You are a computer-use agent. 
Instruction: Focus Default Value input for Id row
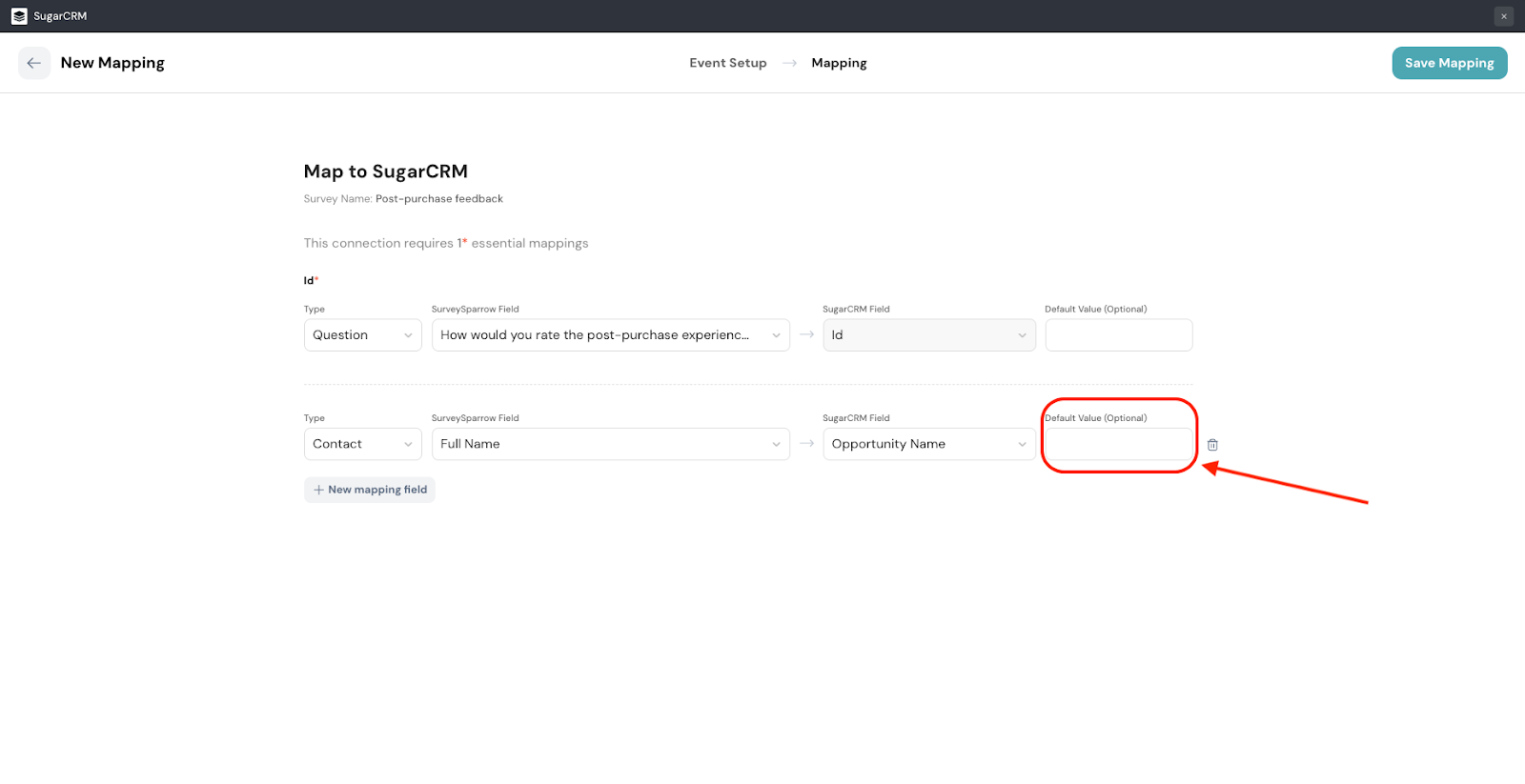pyautogui.click(x=1118, y=335)
